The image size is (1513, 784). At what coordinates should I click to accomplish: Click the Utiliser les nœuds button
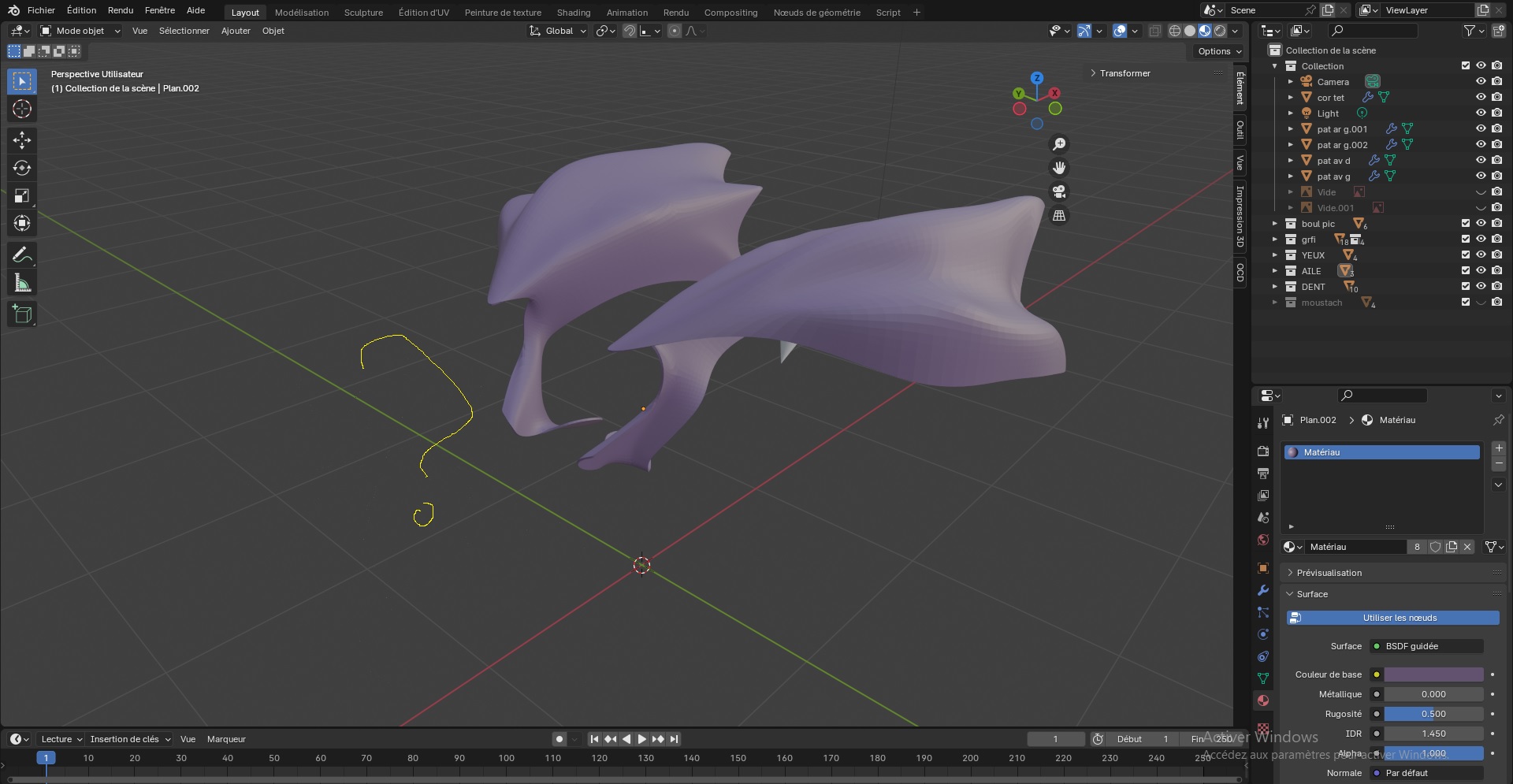pyautogui.click(x=1392, y=618)
